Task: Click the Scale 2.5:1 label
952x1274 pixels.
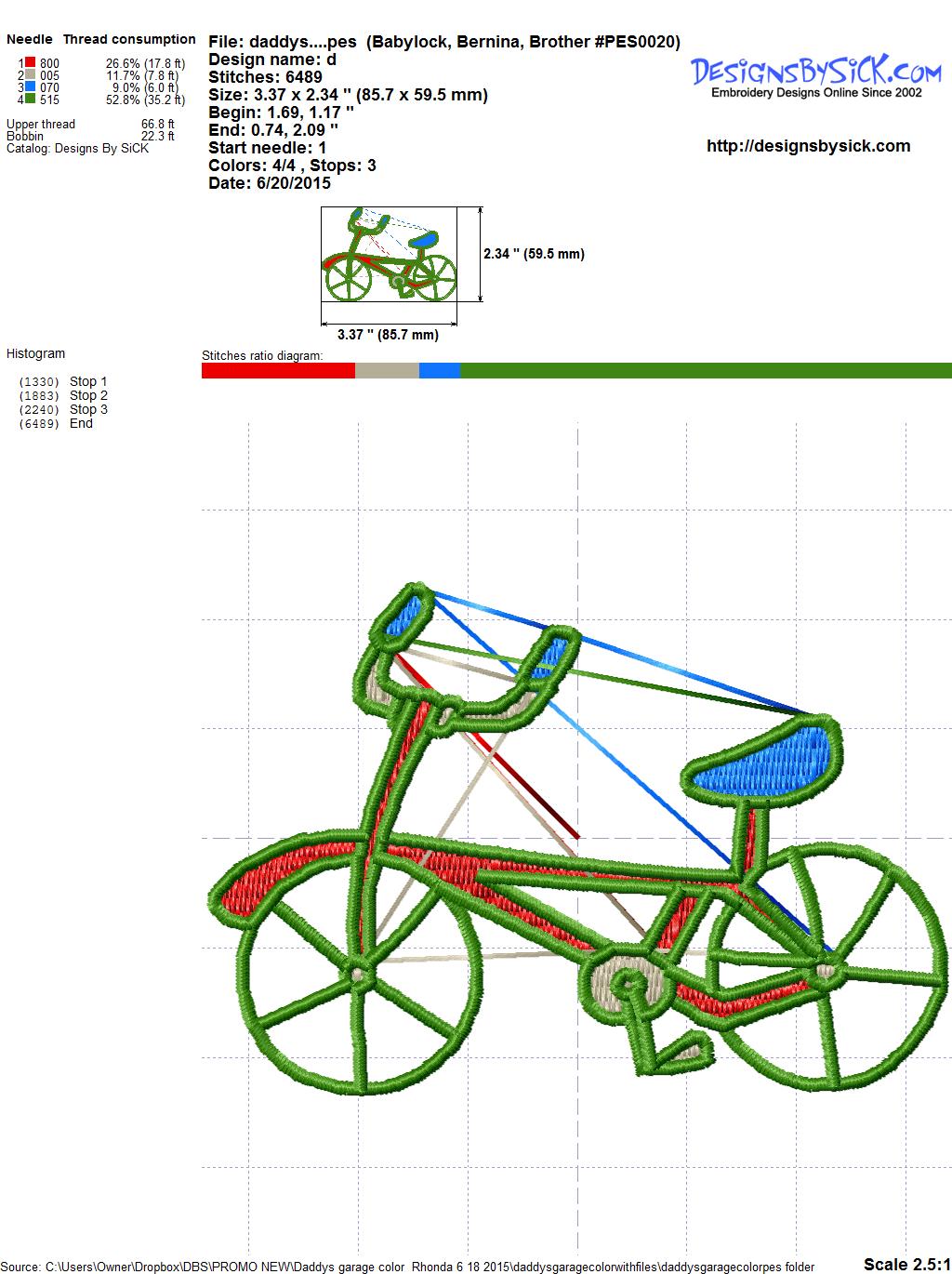Action: 906,1264
